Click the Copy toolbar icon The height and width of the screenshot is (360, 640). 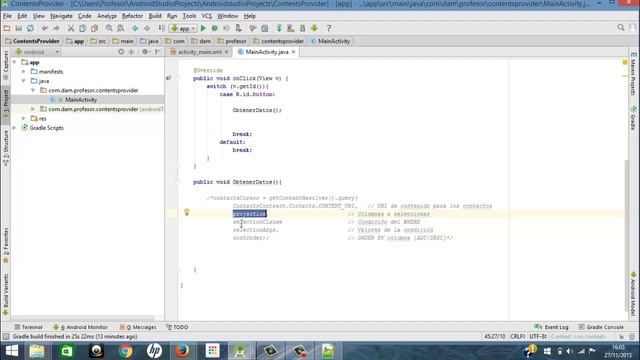[82, 28]
